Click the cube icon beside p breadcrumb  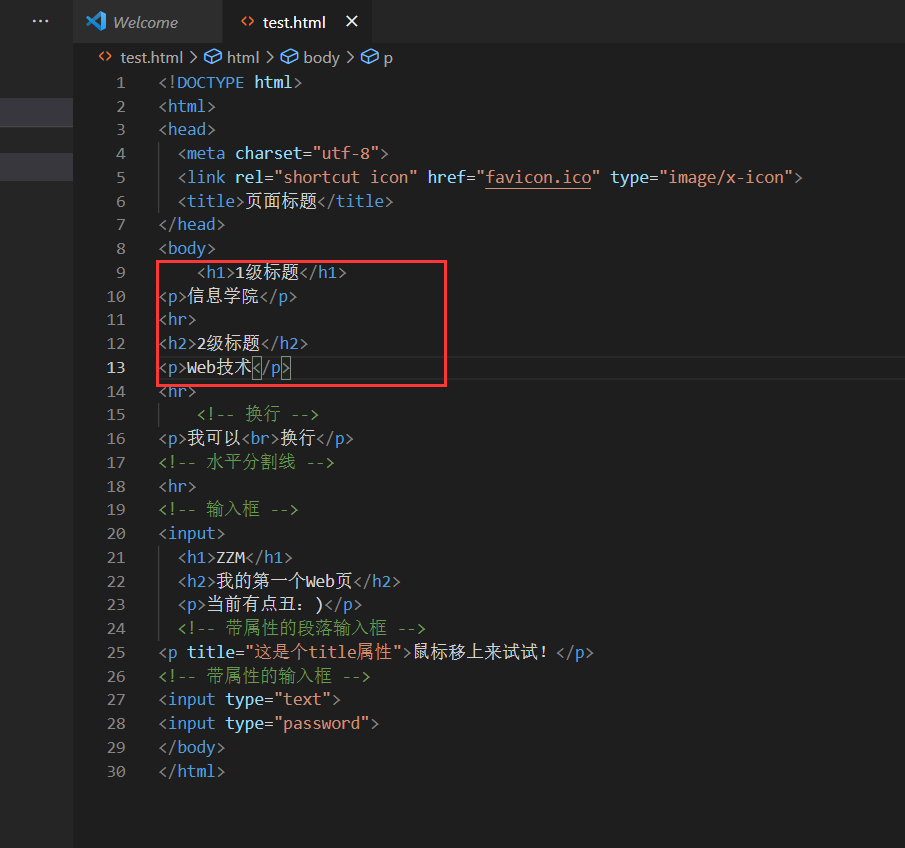click(x=369, y=57)
